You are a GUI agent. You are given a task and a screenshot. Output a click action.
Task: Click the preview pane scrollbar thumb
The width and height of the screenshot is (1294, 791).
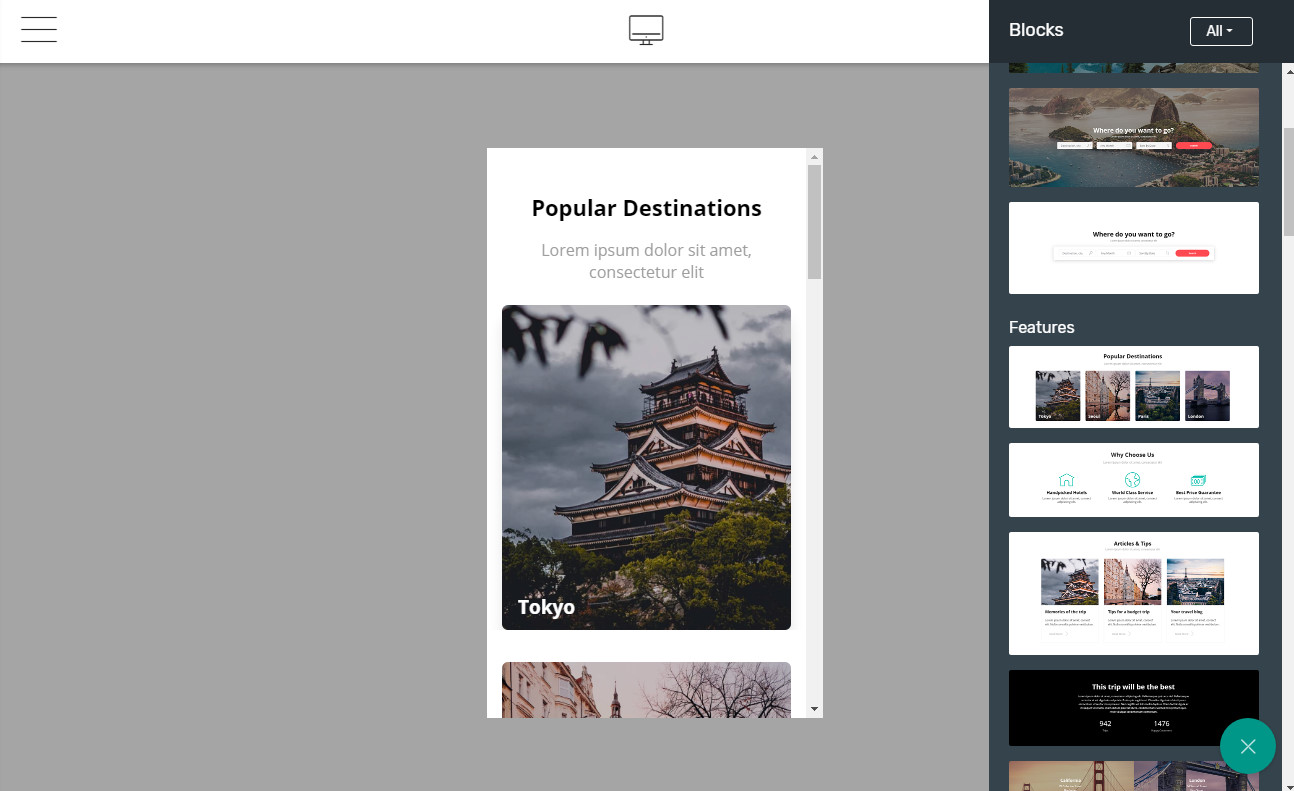pyautogui.click(x=814, y=222)
